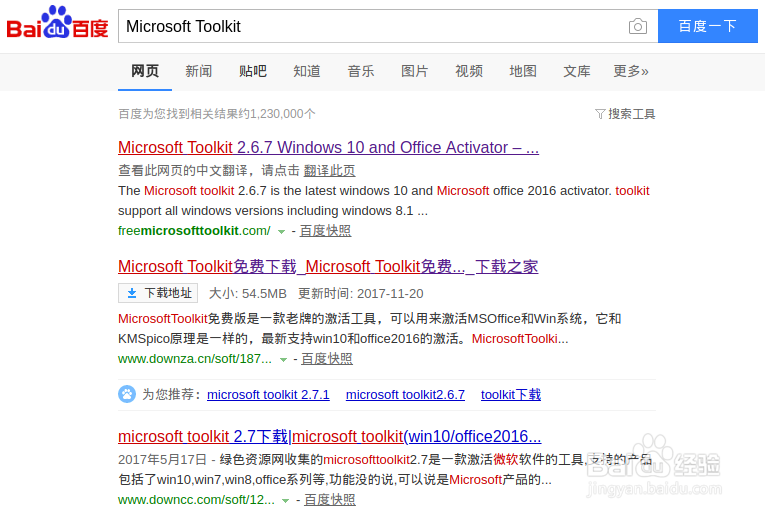Open 百度快照 for www.downza.cn result
This screenshot has height=516, width=765.
point(327,359)
